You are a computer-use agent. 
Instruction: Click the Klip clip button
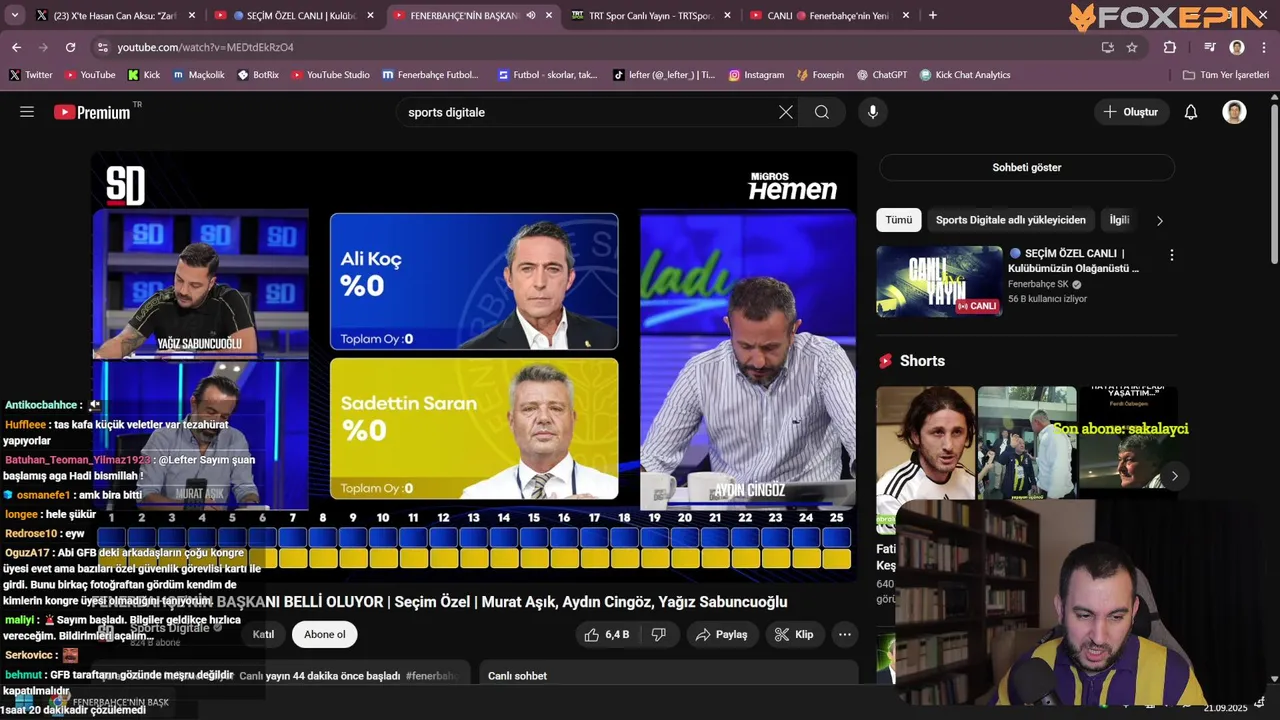click(x=794, y=634)
